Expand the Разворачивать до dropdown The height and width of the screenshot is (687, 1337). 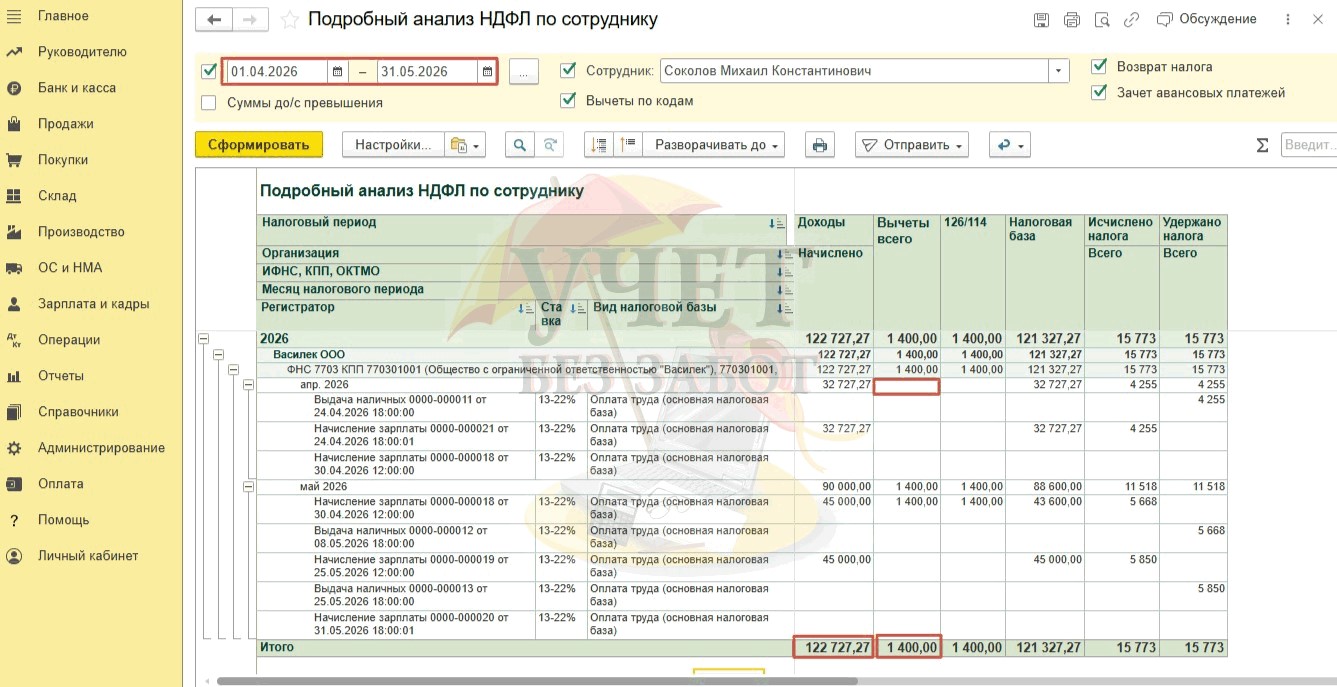coord(711,145)
